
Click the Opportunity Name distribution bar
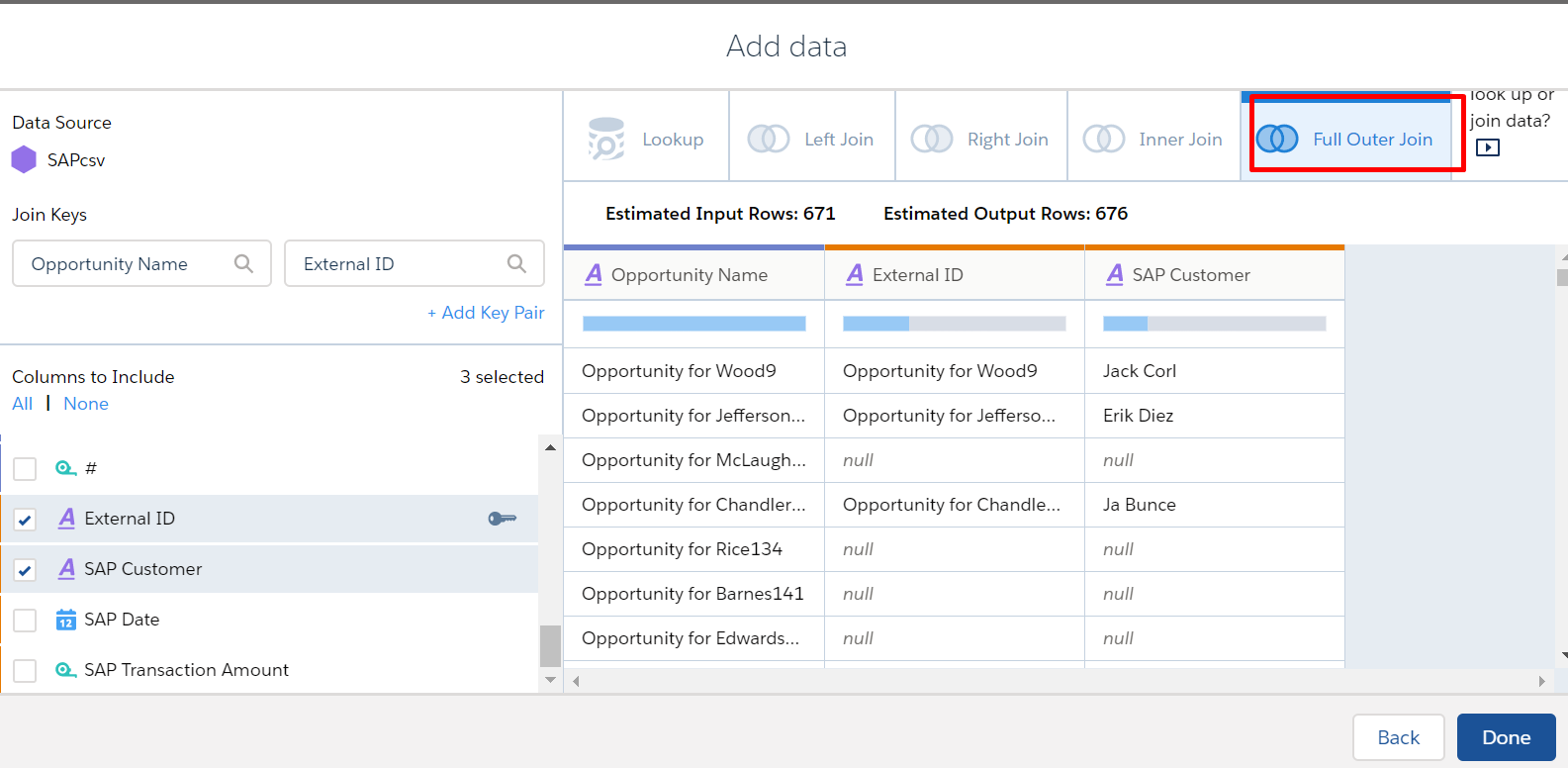[x=693, y=324]
